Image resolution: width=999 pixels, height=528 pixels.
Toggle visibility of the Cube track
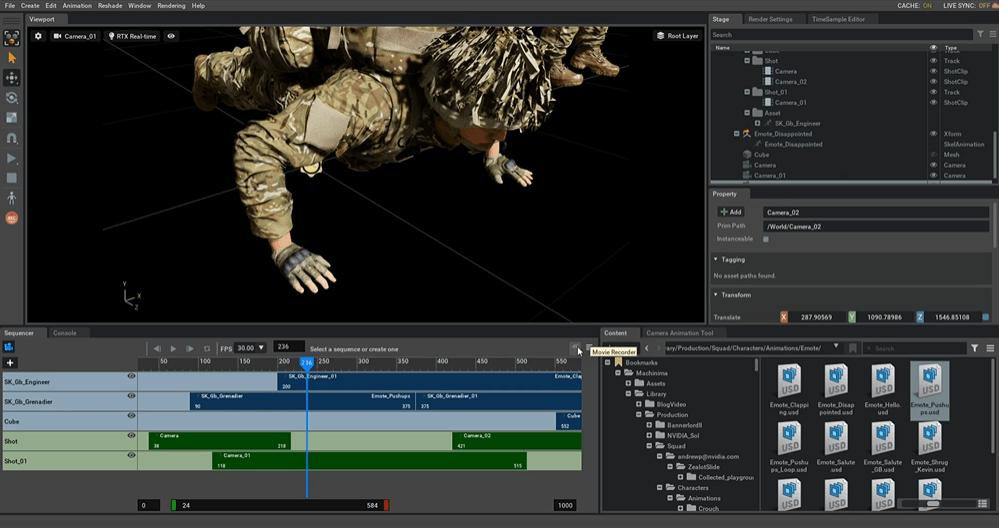131,416
